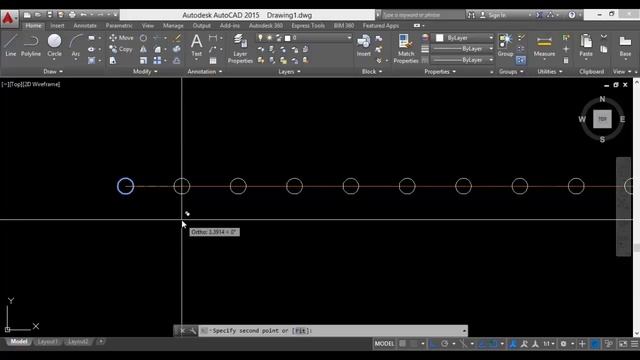
Task: Open the AutoCAD application menu logo
Action: (9, 18)
